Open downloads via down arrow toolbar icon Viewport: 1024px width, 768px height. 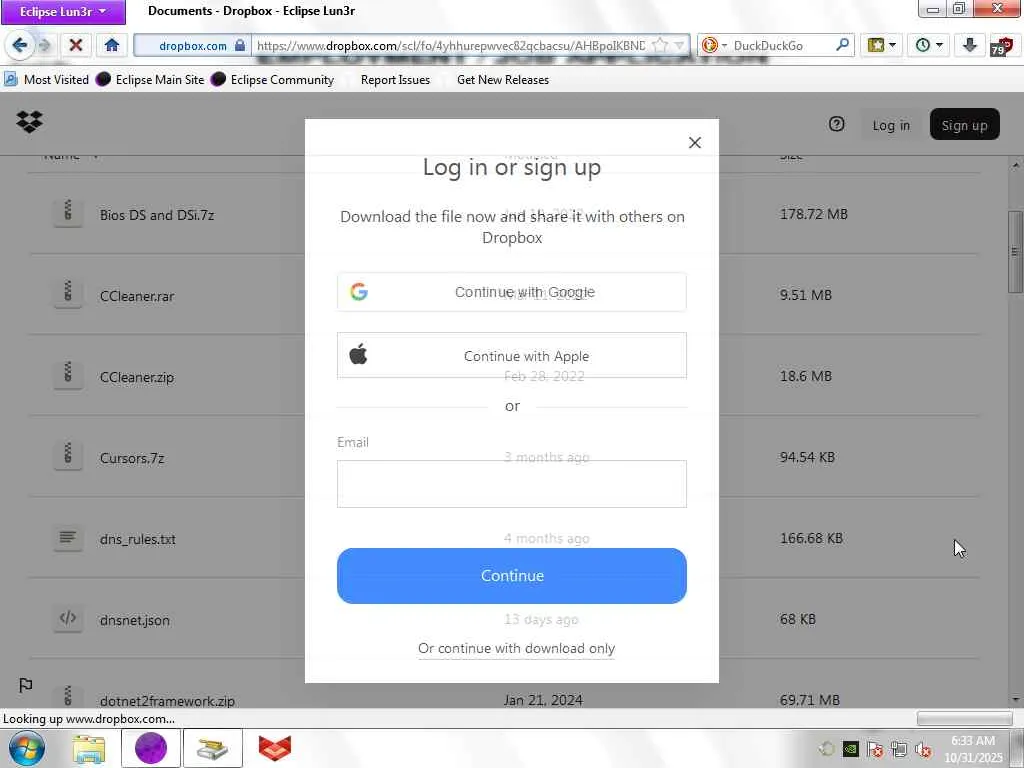[970, 45]
